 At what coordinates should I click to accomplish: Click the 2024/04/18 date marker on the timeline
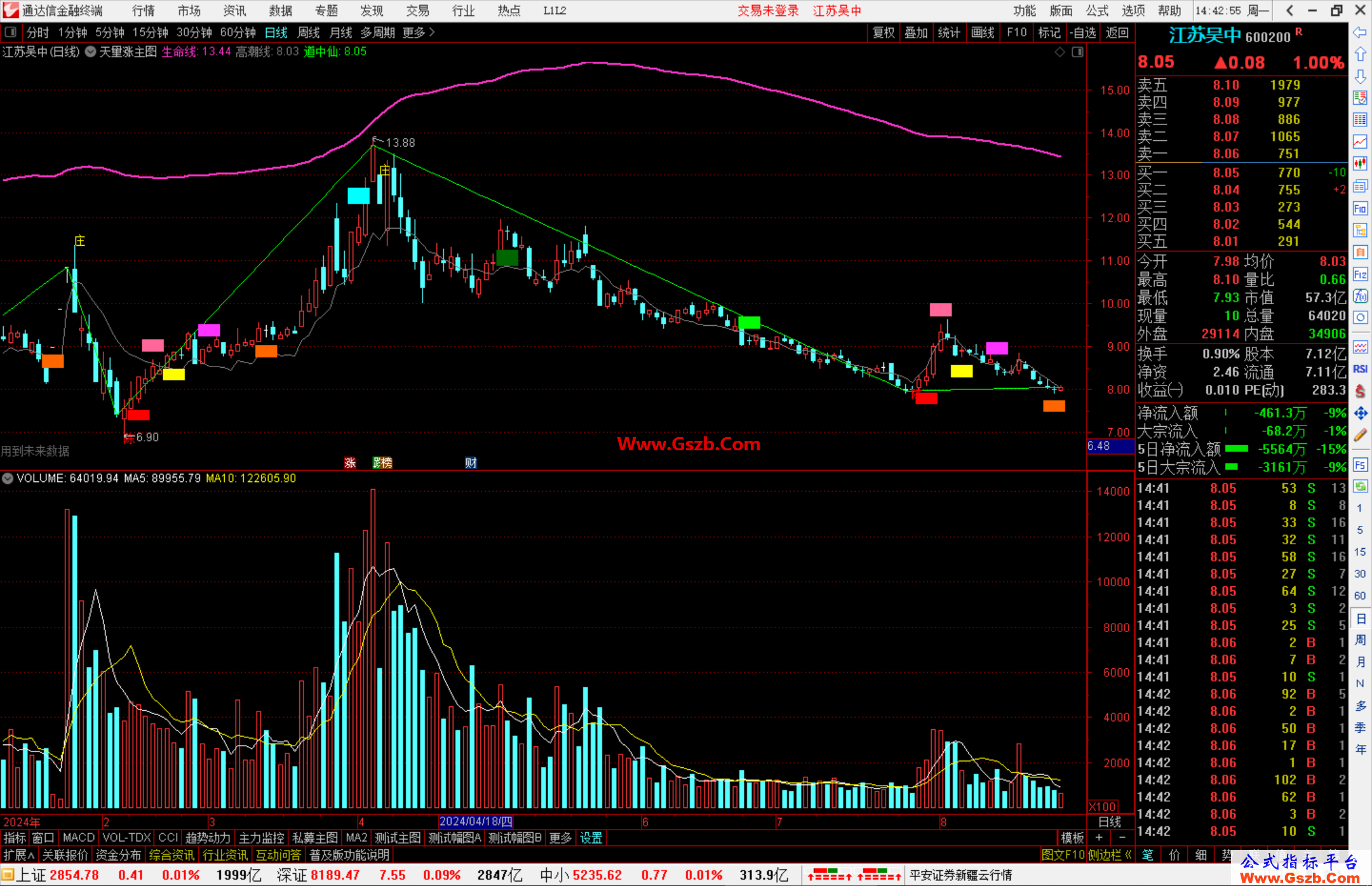(x=476, y=821)
